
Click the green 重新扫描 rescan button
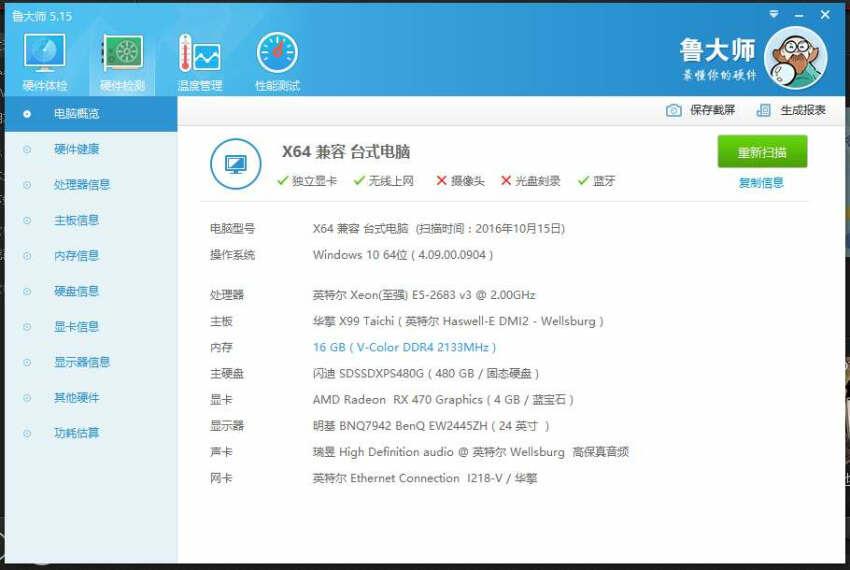point(762,152)
